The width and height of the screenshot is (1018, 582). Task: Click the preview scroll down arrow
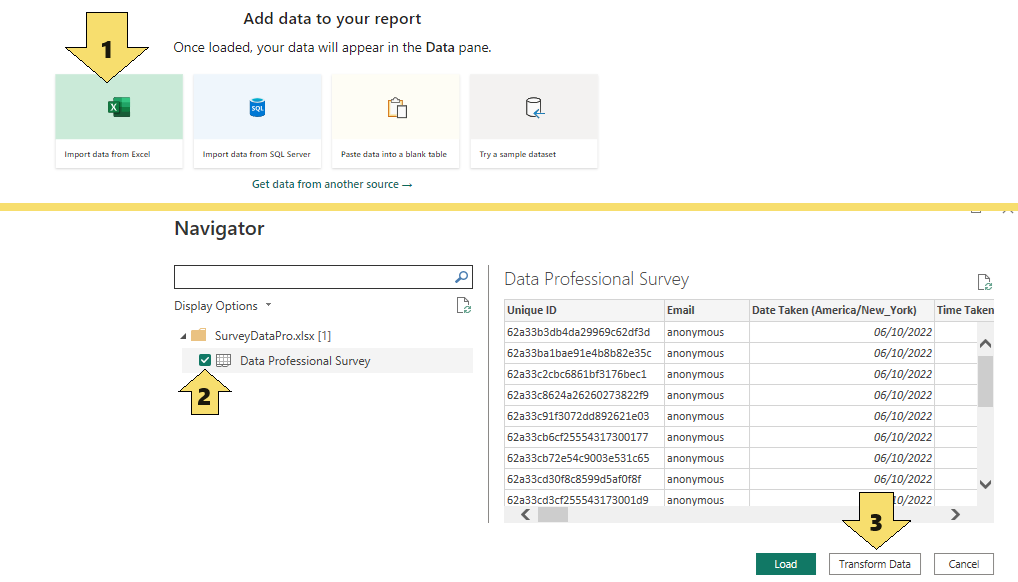(x=985, y=484)
